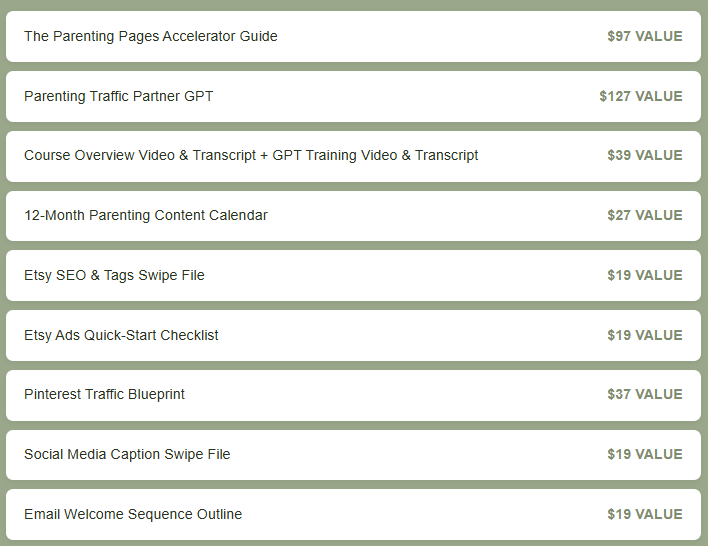Click the $39 VALUE label
Viewport: 708px width, 546px height.
pos(645,155)
